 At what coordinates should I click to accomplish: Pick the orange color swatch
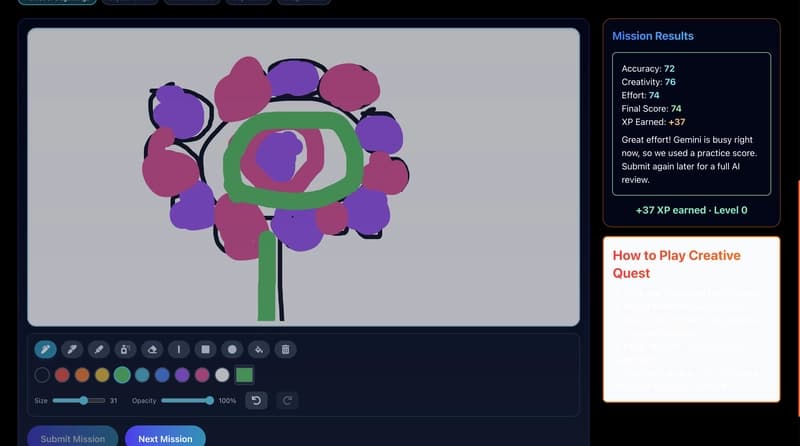(x=82, y=375)
